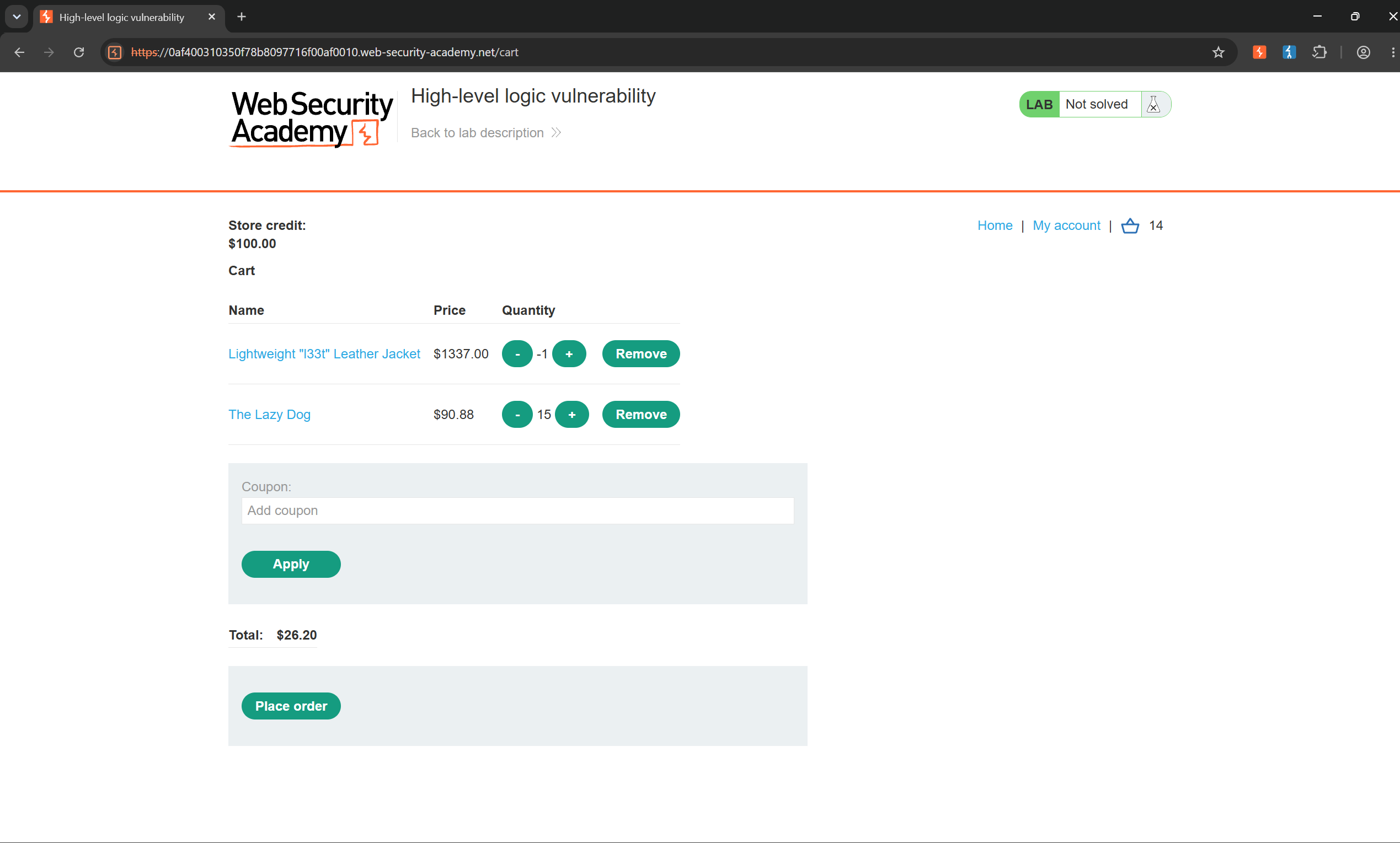
Task: Increase The Lazy Dog quantity
Action: (571, 415)
